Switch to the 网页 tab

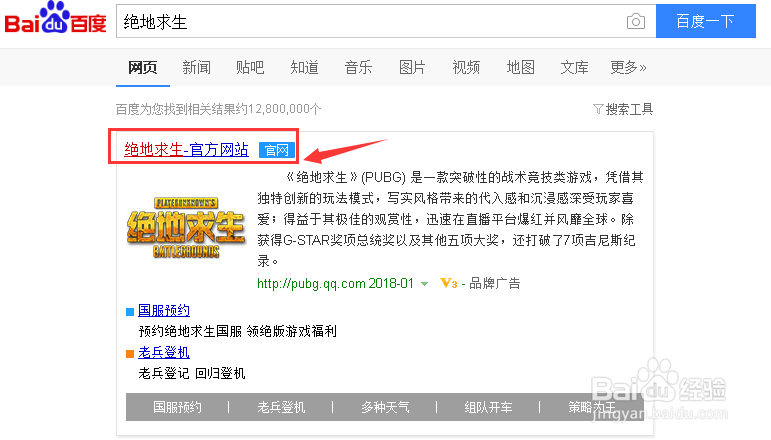[143, 67]
